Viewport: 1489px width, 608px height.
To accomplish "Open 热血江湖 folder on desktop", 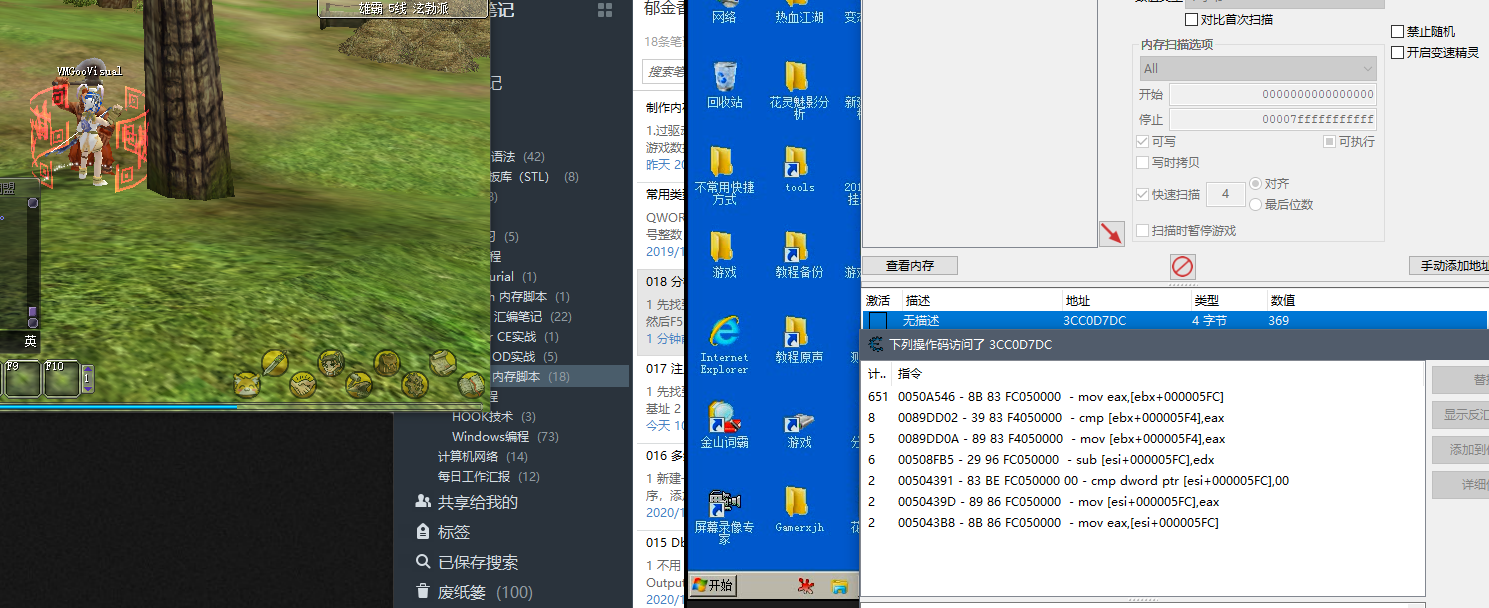I will [x=798, y=12].
